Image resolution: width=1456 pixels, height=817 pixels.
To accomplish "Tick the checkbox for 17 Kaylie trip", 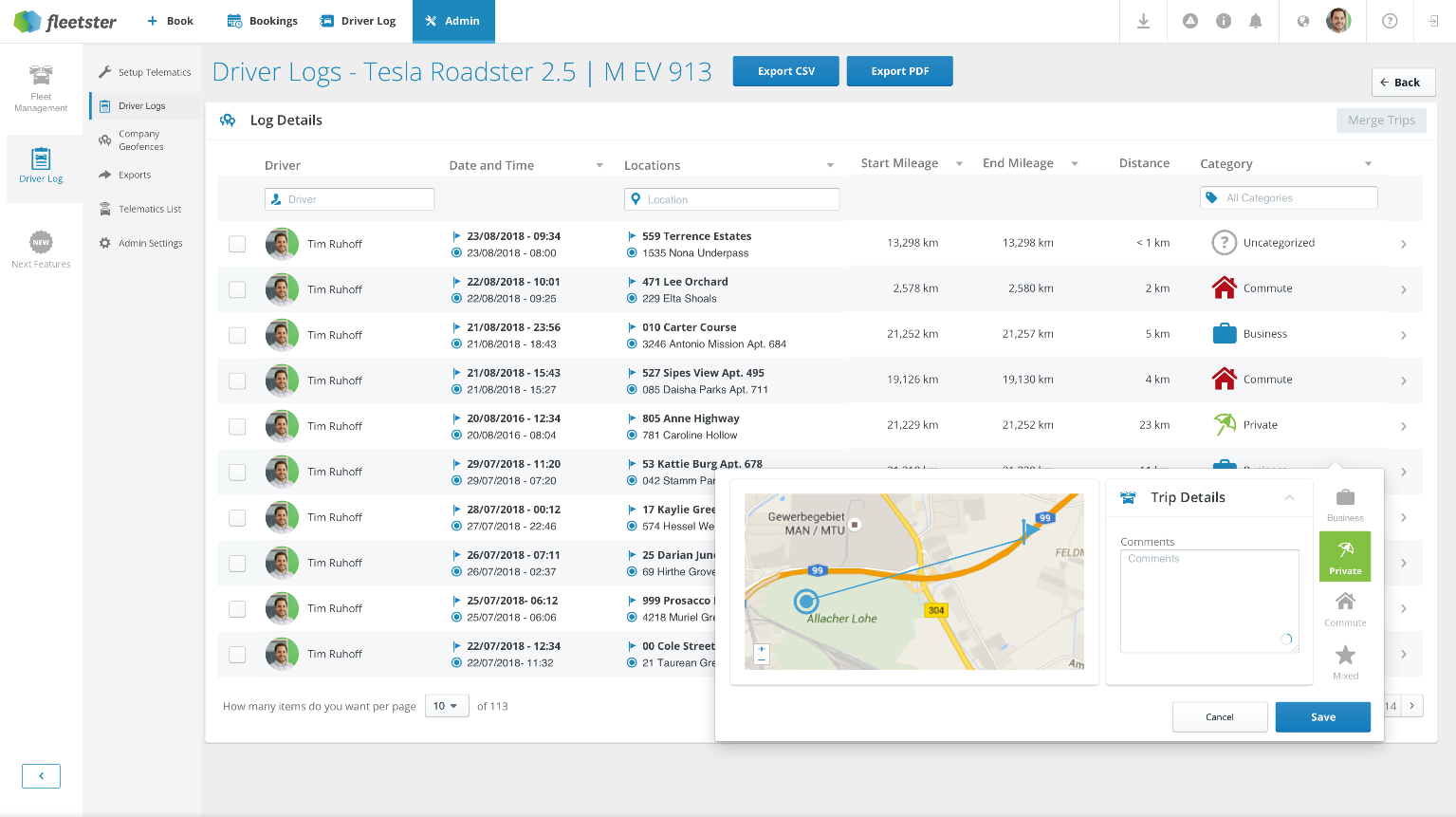I will (x=237, y=517).
